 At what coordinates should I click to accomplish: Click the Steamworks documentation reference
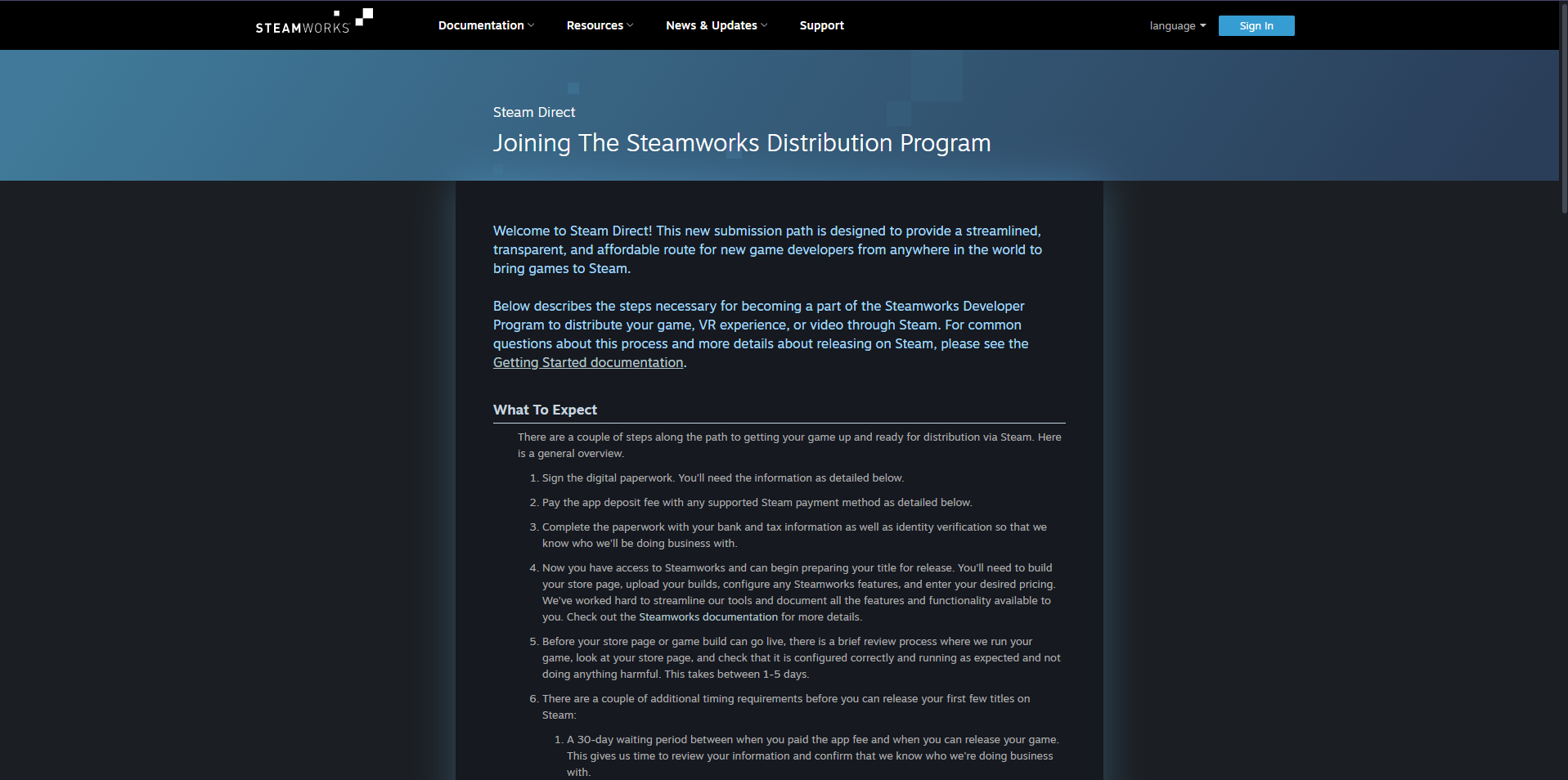(708, 616)
